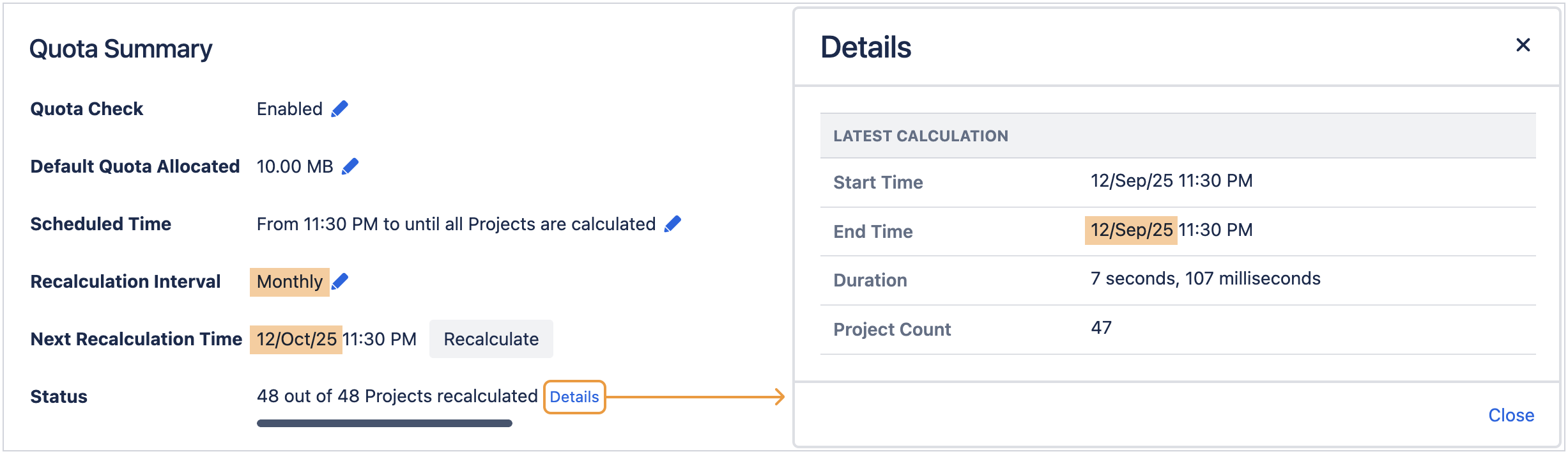Click the Duration value showing 7 seconds
Screen dimensions: 1568x454
pos(1205,279)
